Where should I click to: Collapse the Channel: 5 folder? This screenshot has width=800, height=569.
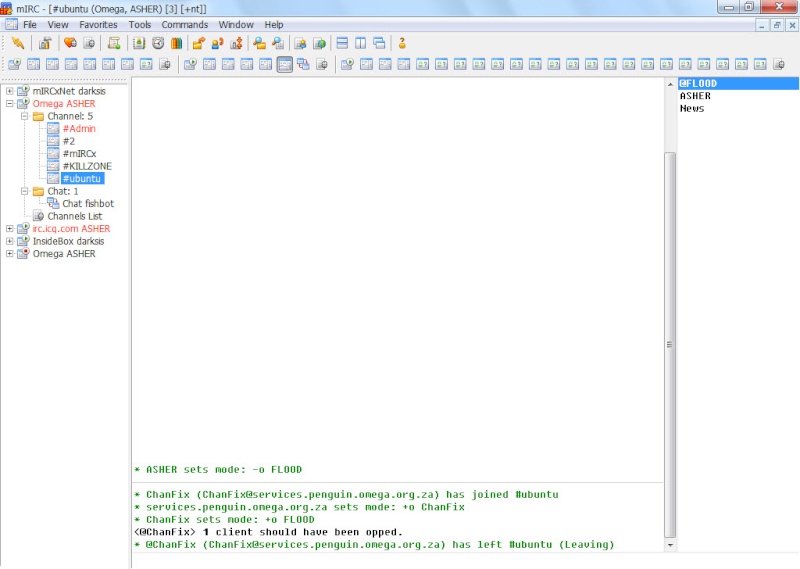click(24, 116)
